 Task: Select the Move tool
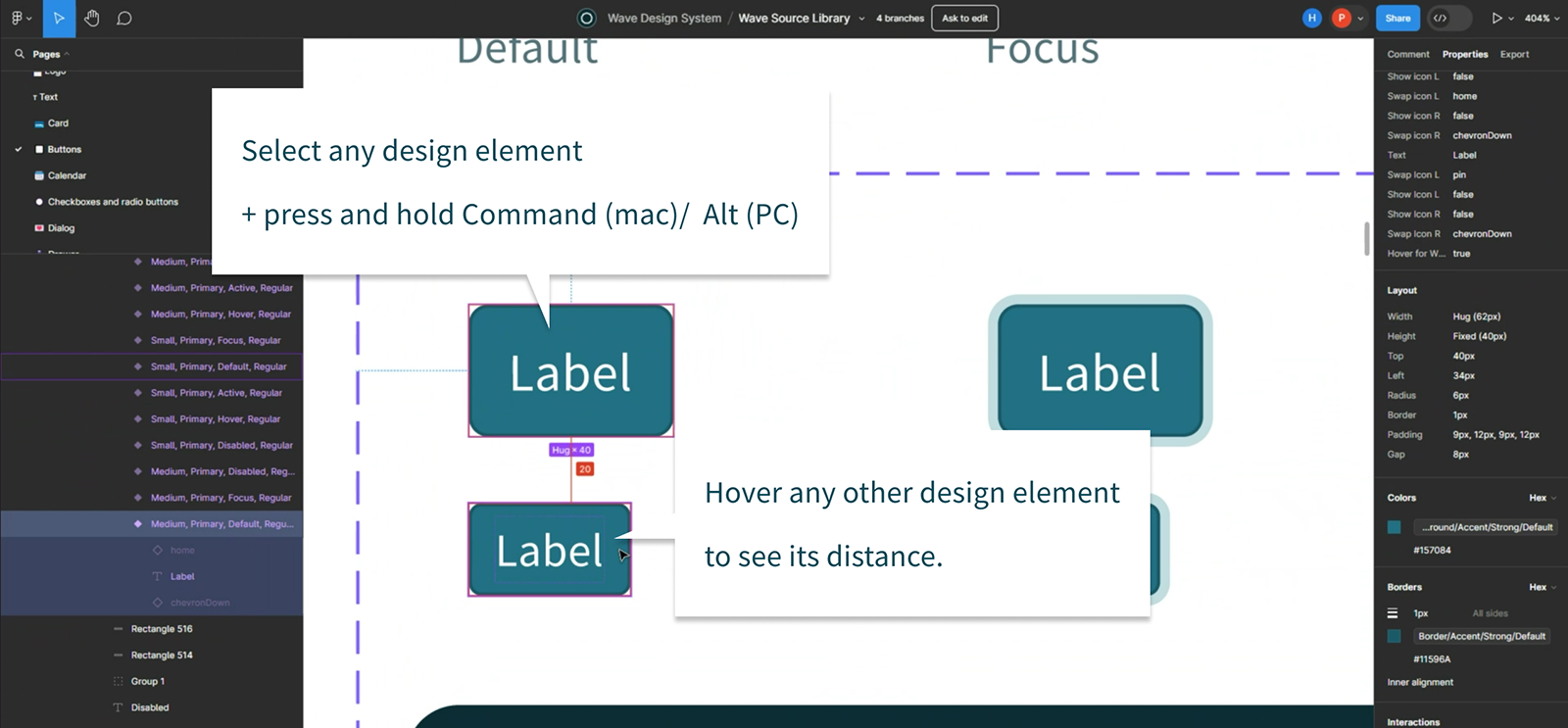click(x=59, y=18)
